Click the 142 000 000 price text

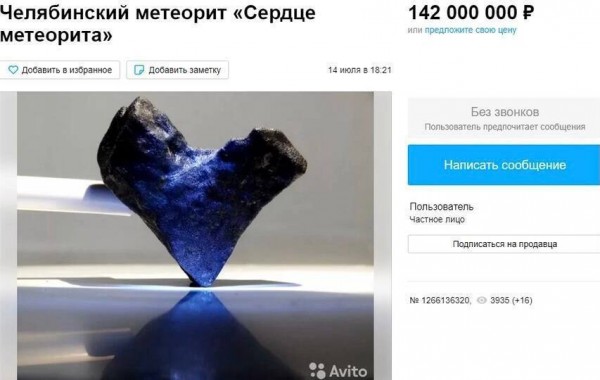click(463, 13)
